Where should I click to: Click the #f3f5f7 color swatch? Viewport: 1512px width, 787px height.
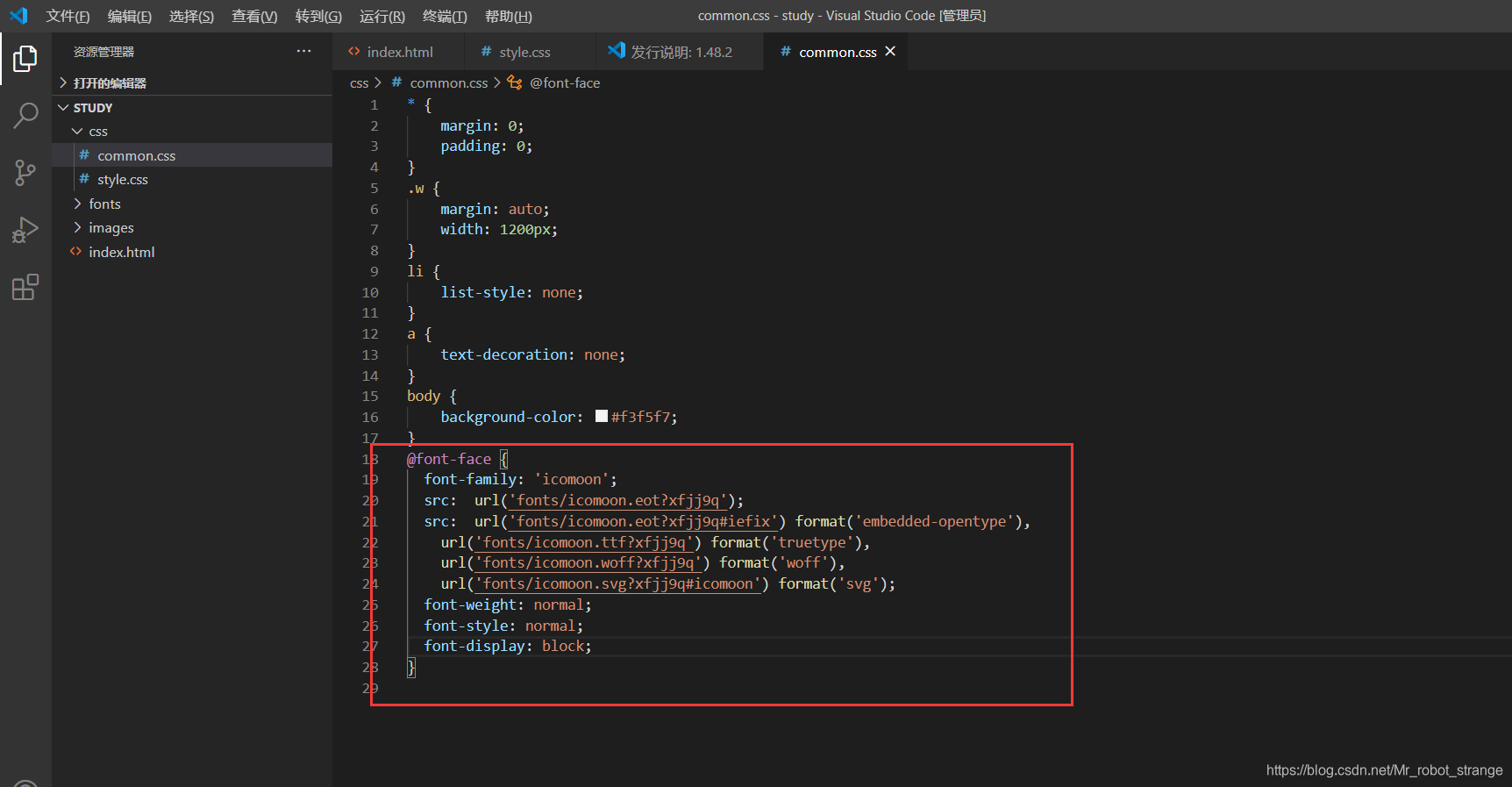[602, 416]
